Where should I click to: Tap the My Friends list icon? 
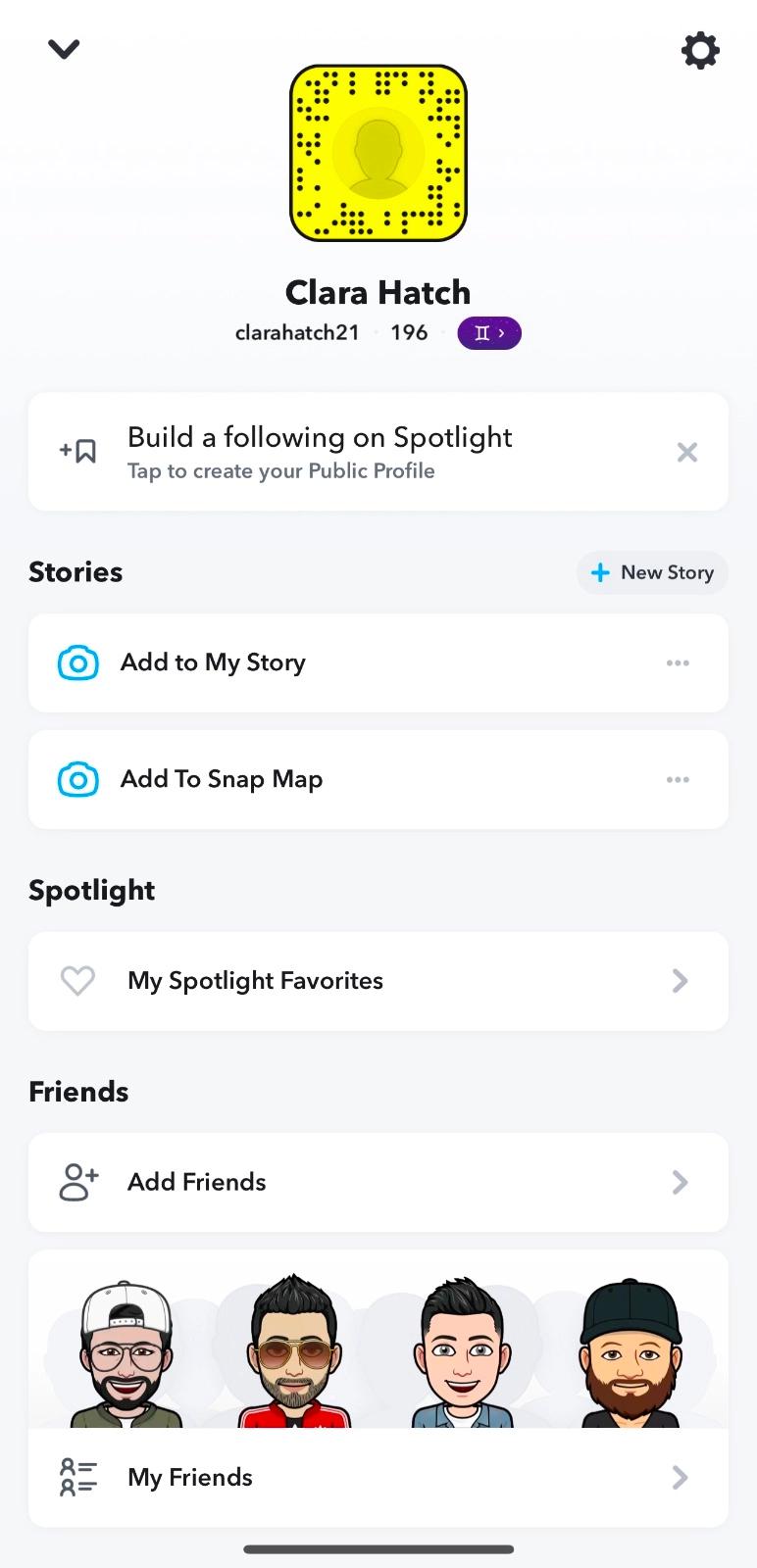(x=78, y=1477)
